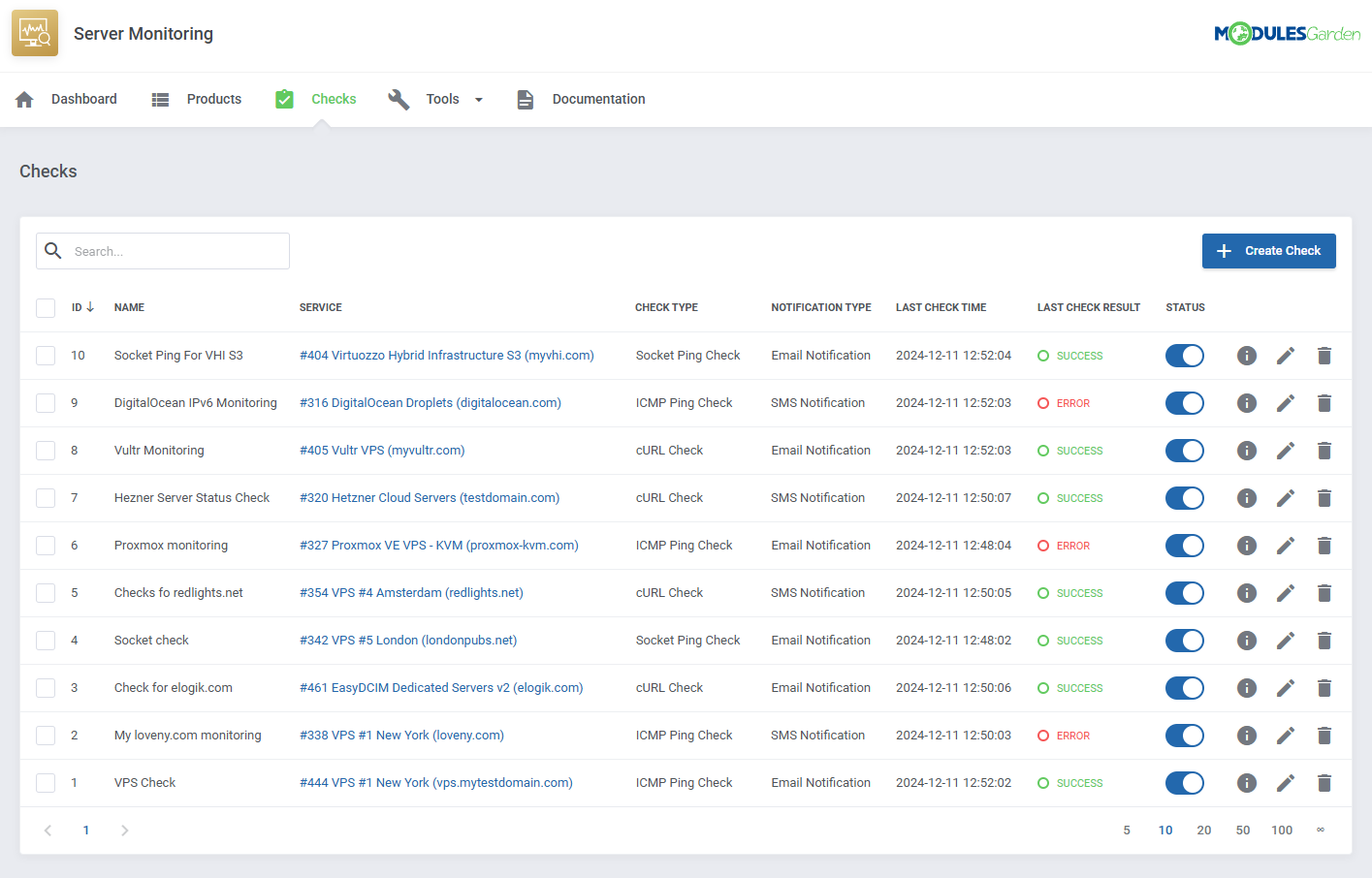Edit Check for elogik.com
Screen dimensions: 1372x878
1286,688
